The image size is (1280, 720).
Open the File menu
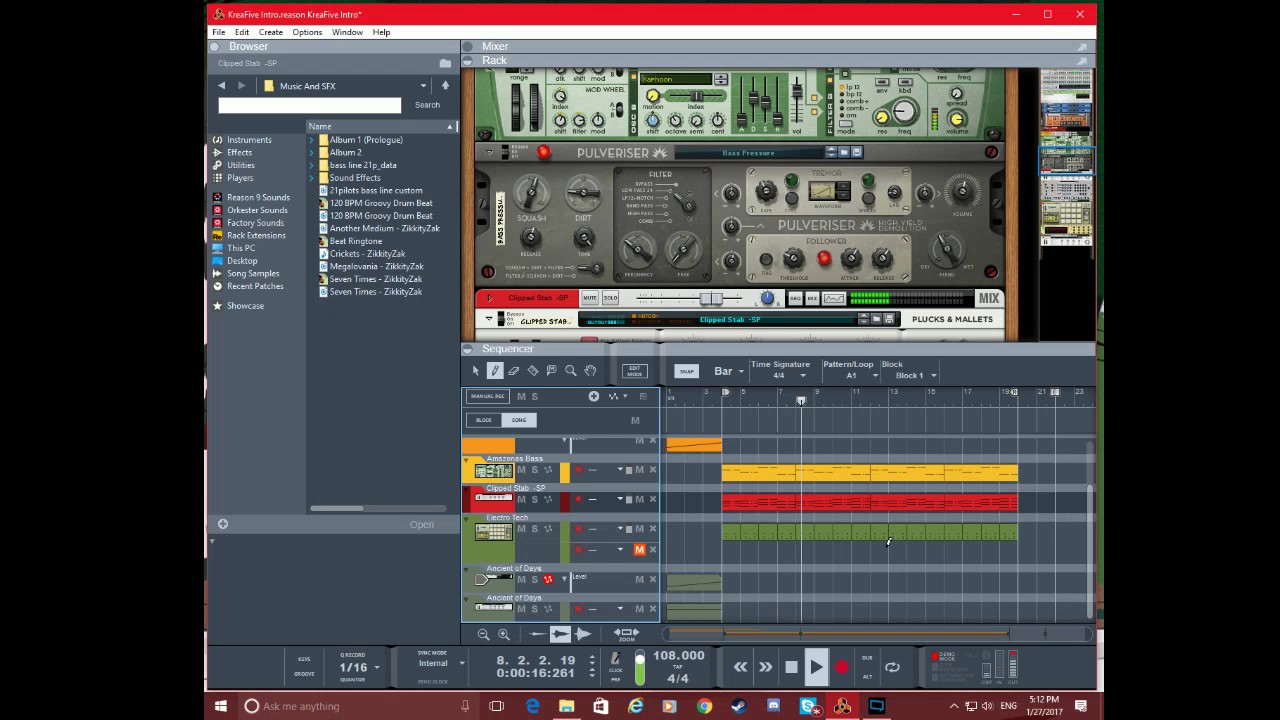[218, 32]
